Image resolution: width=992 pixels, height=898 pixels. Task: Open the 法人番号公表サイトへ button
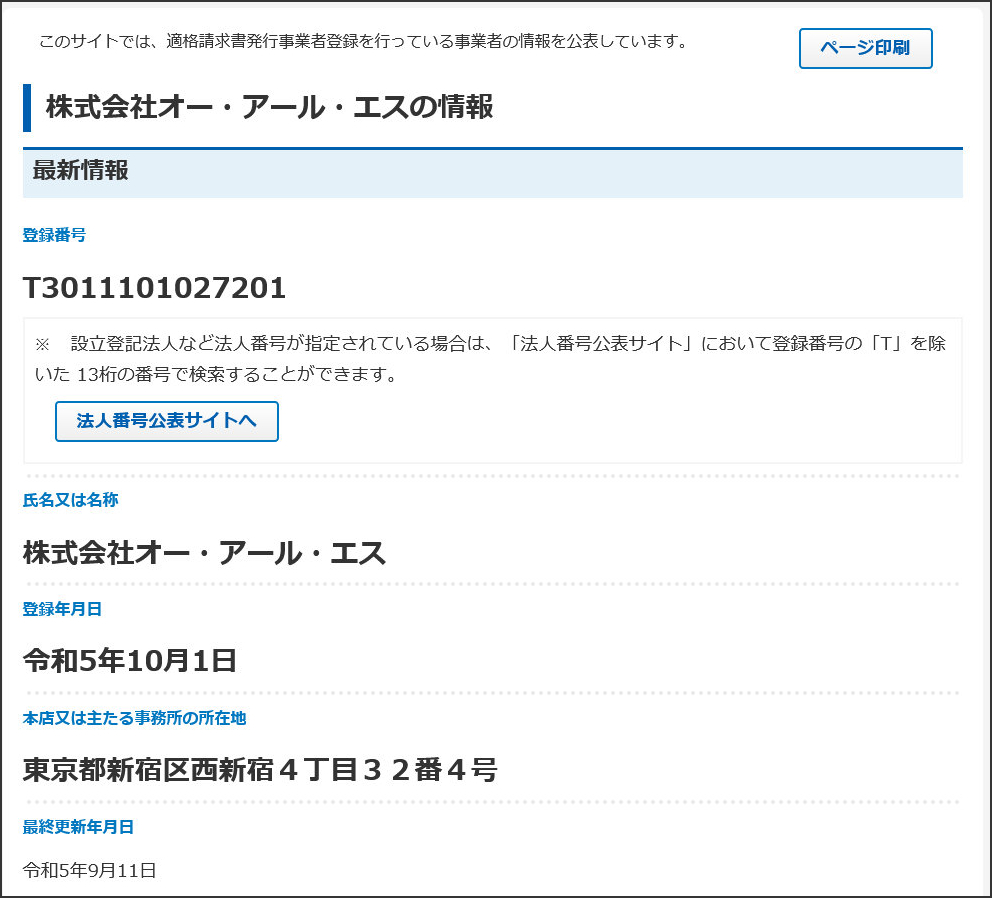[x=166, y=421]
